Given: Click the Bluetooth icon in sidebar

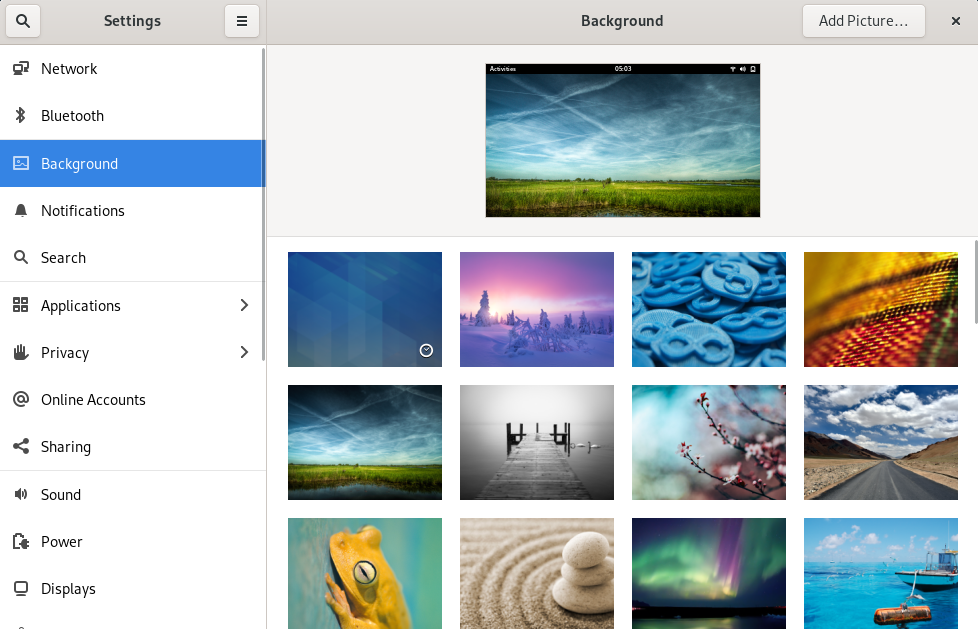Looking at the screenshot, I should pos(20,116).
